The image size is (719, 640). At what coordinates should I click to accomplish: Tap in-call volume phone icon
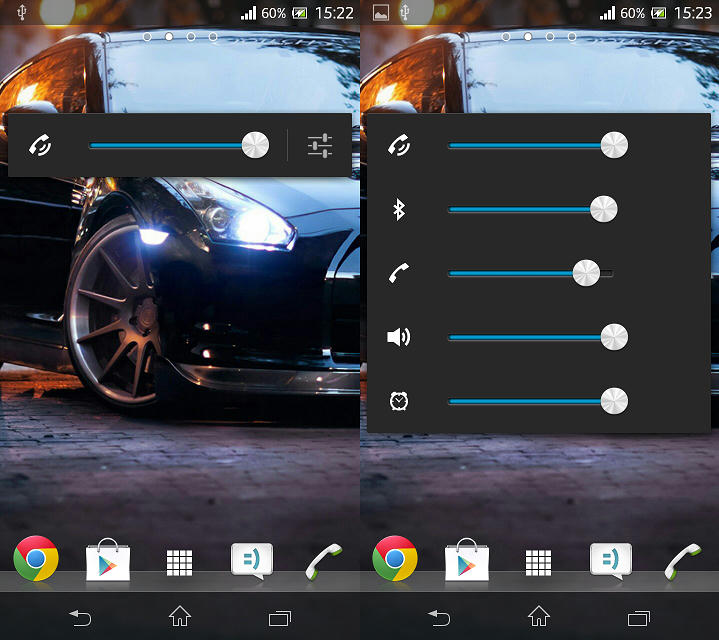[x=398, y=273]
